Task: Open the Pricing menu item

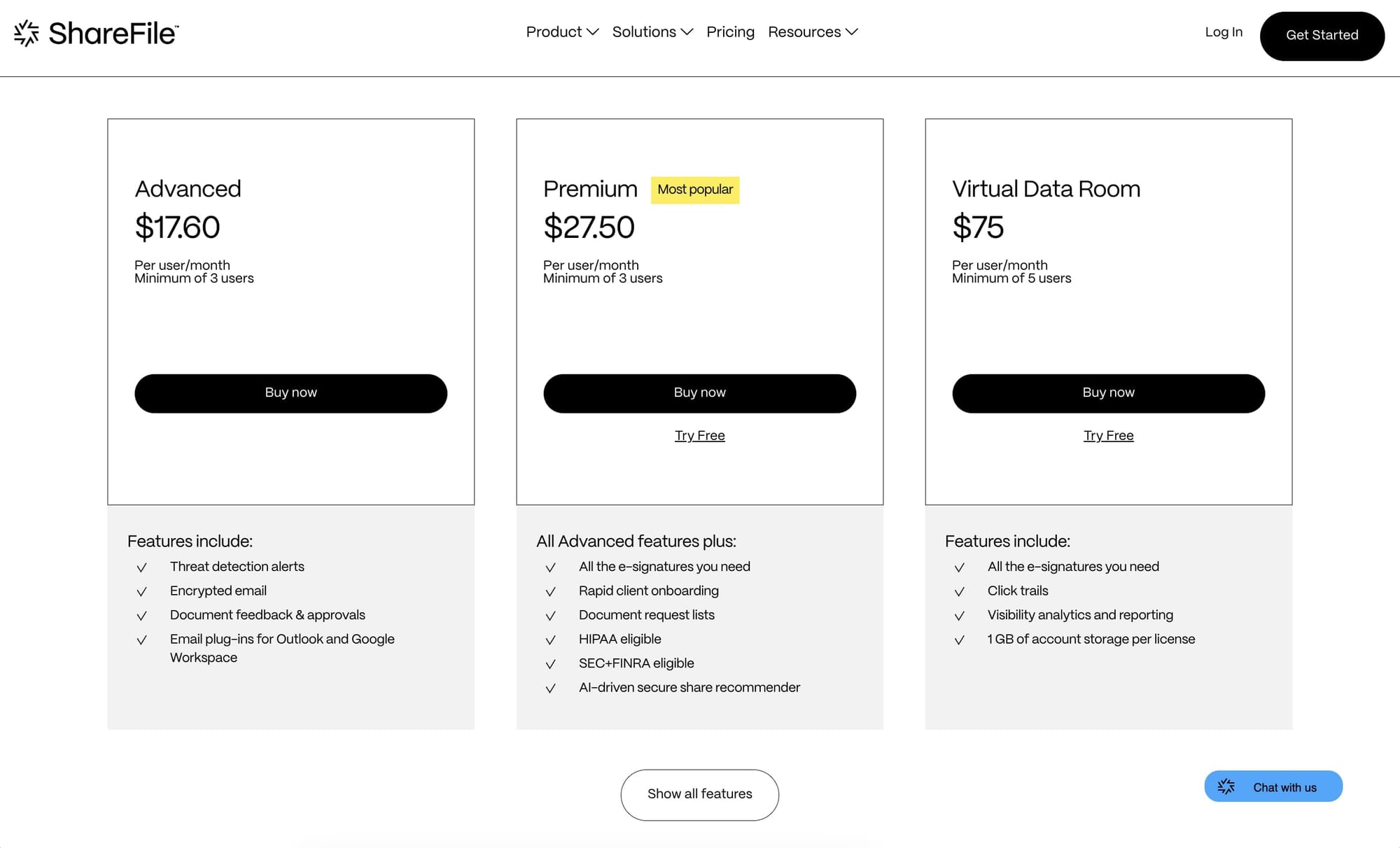Action: point(730,32)
